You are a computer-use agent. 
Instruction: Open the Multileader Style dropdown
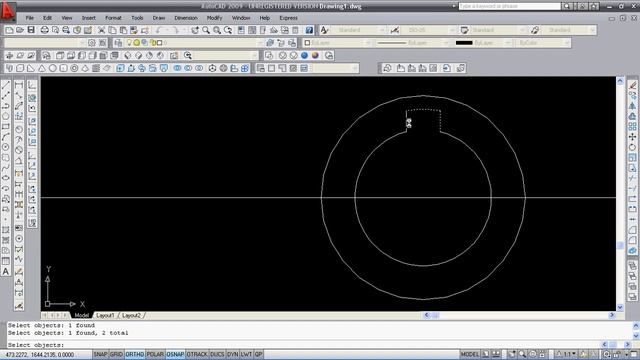(x=593, y=30)
